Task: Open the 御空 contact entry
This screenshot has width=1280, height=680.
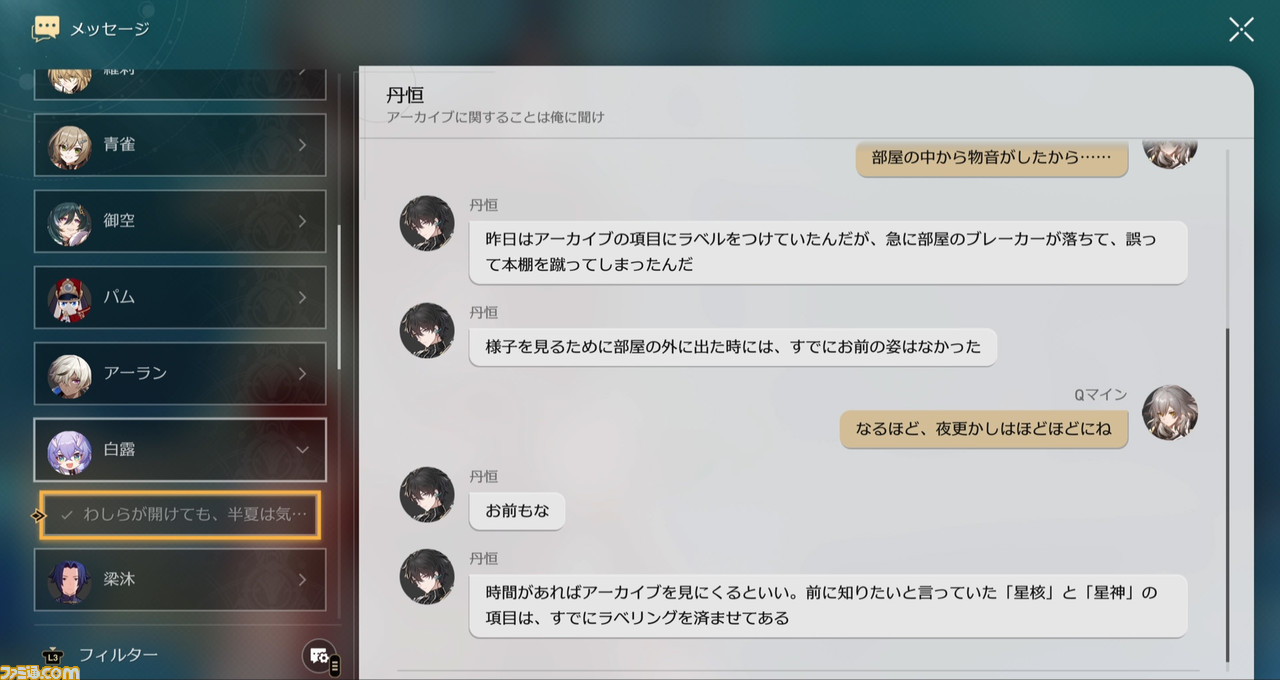Action: click(180, 221)
